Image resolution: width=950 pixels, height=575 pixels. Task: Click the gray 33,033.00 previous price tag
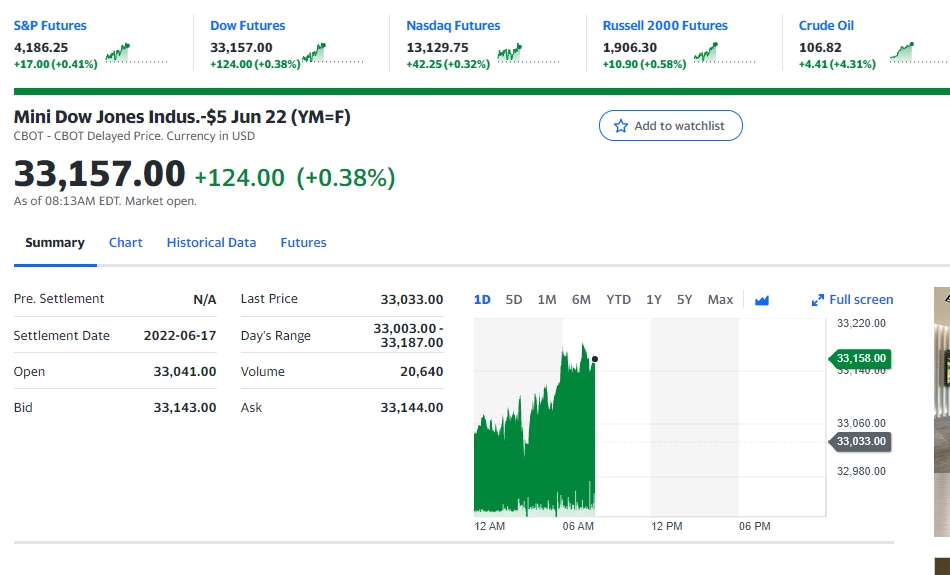point(860,442)
